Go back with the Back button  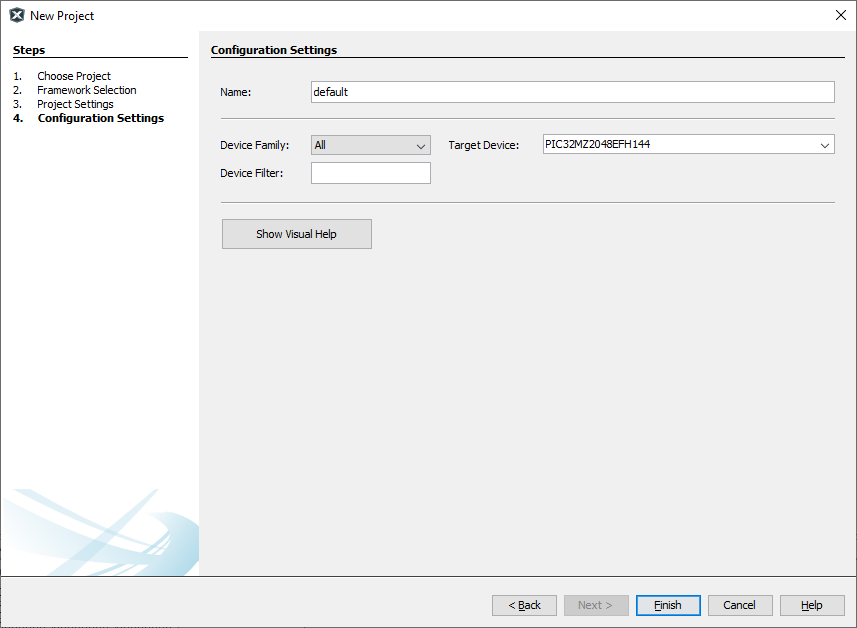click(524, 605)
